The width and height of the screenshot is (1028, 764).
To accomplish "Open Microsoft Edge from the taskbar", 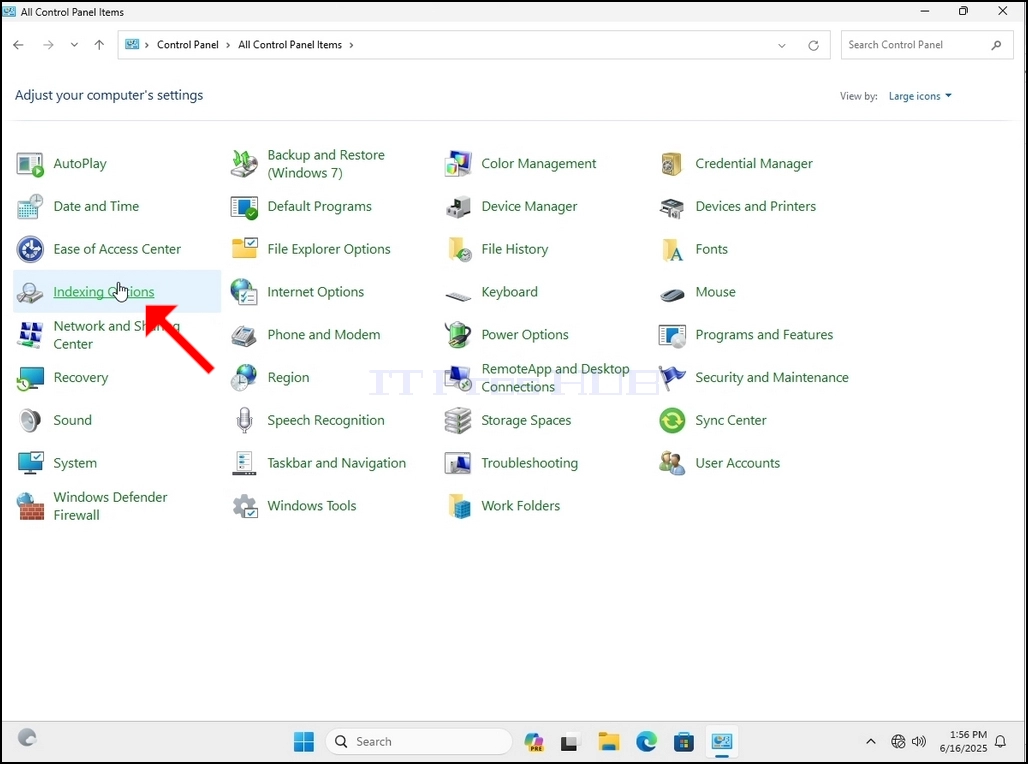I will (646, 742).
